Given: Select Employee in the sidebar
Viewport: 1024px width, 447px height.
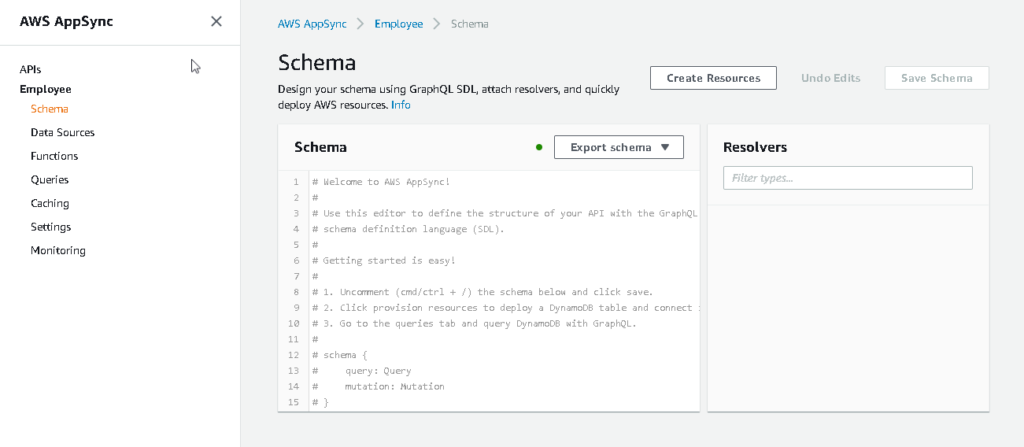Looking at the screenshot, I should coord(46,89).
